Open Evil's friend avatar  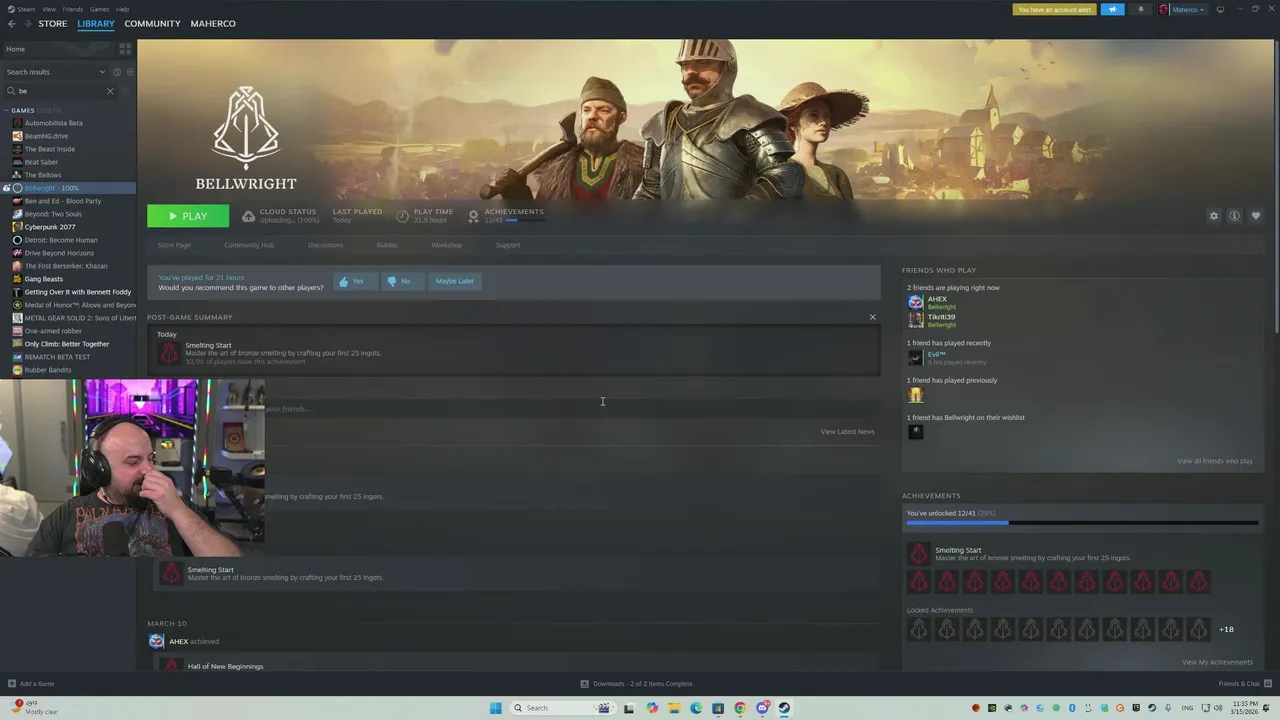[915, 357]
